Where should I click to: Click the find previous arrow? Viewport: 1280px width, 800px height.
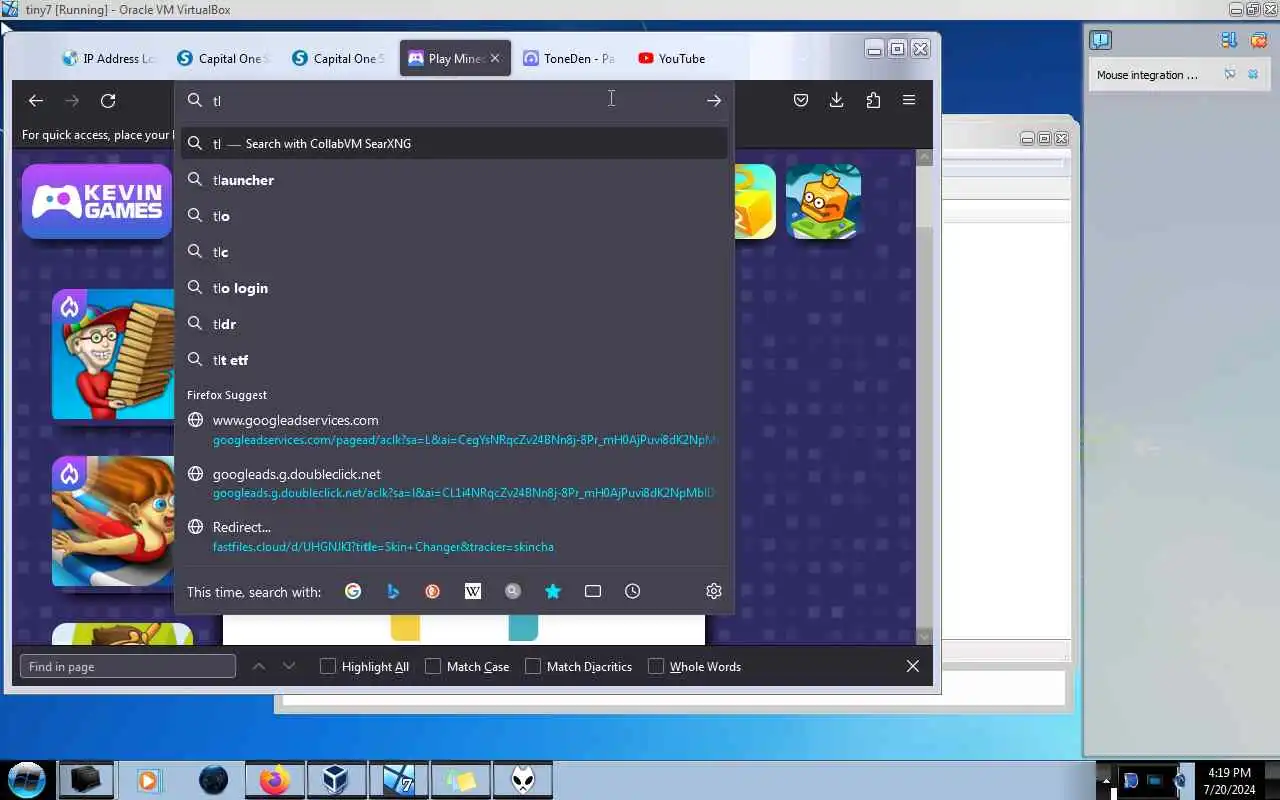pos(259,666)
